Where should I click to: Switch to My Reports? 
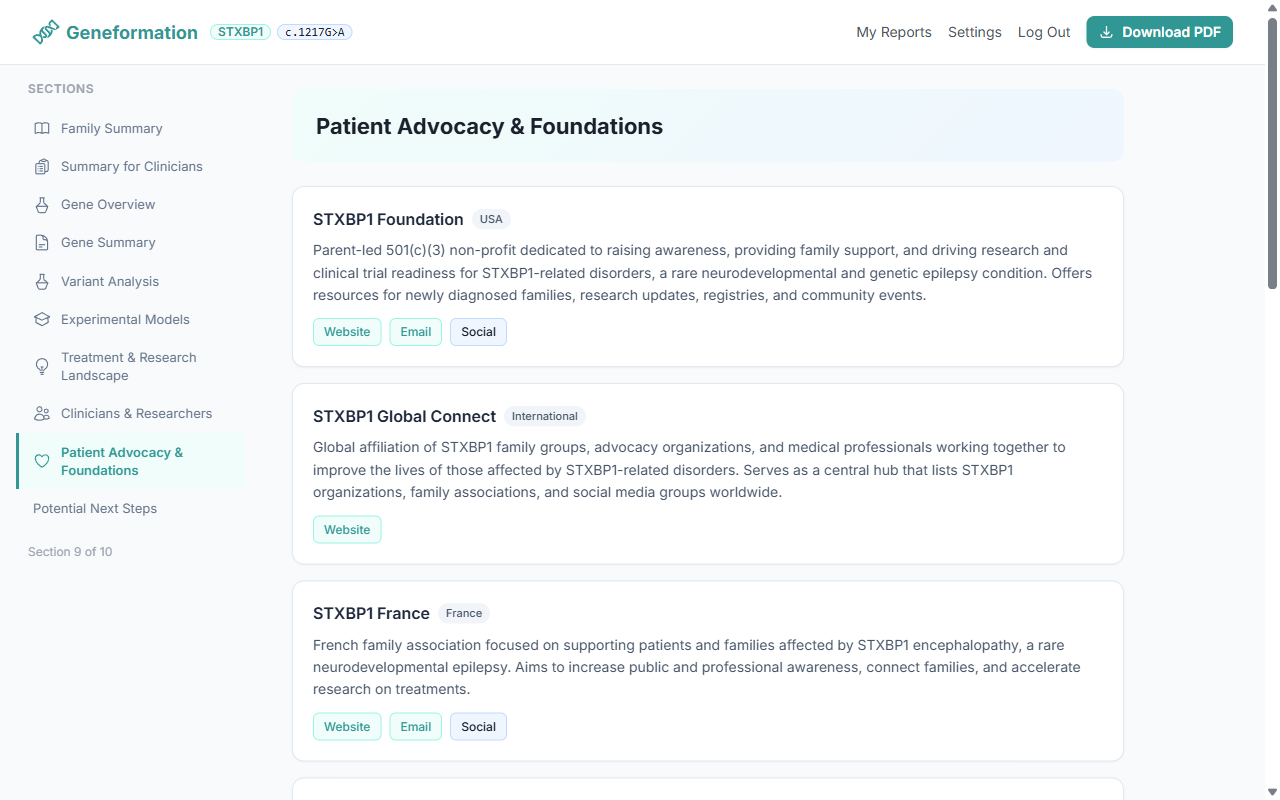pos(893,32)
